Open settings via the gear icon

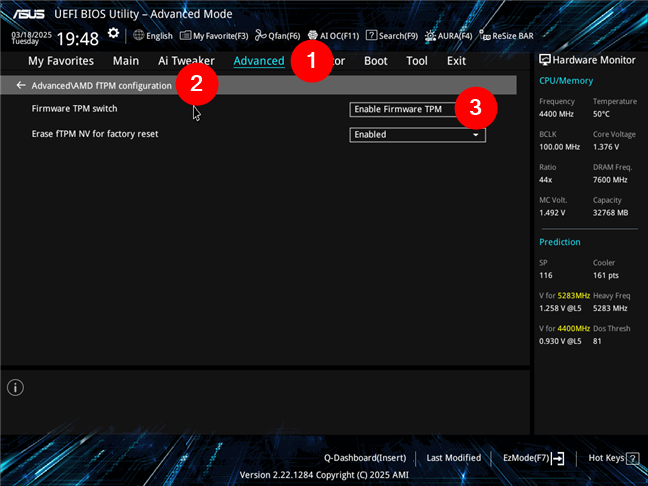tap(113, 33)
